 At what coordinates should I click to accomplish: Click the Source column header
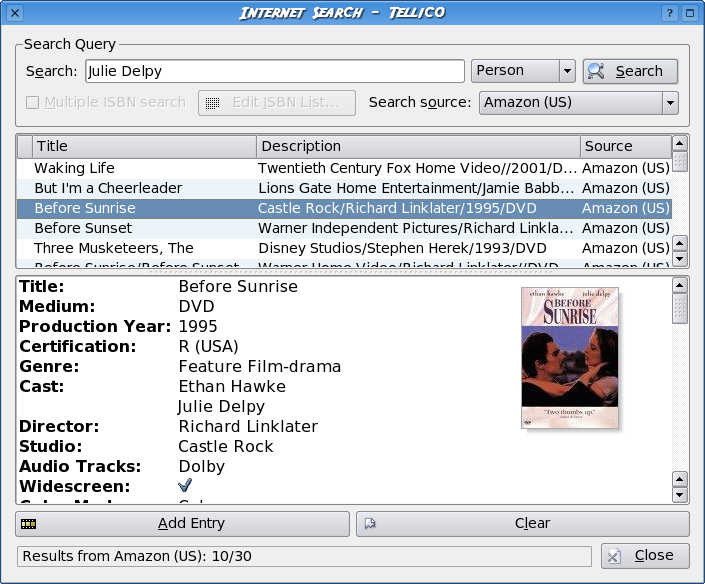coord(626,147)
